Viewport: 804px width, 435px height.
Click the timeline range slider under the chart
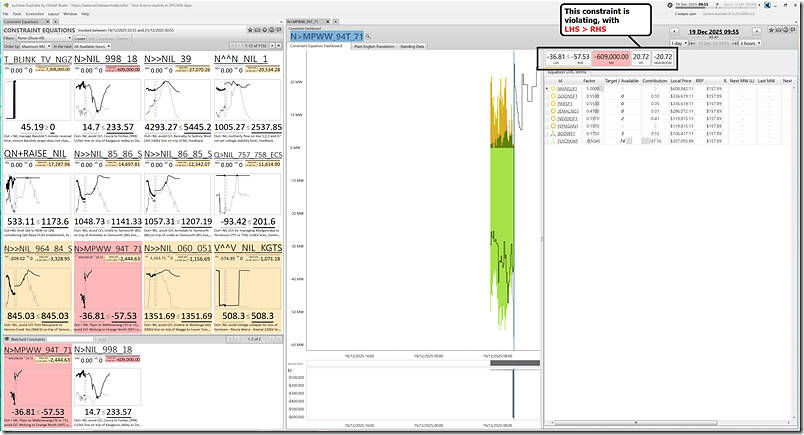(x=514, y=363)
